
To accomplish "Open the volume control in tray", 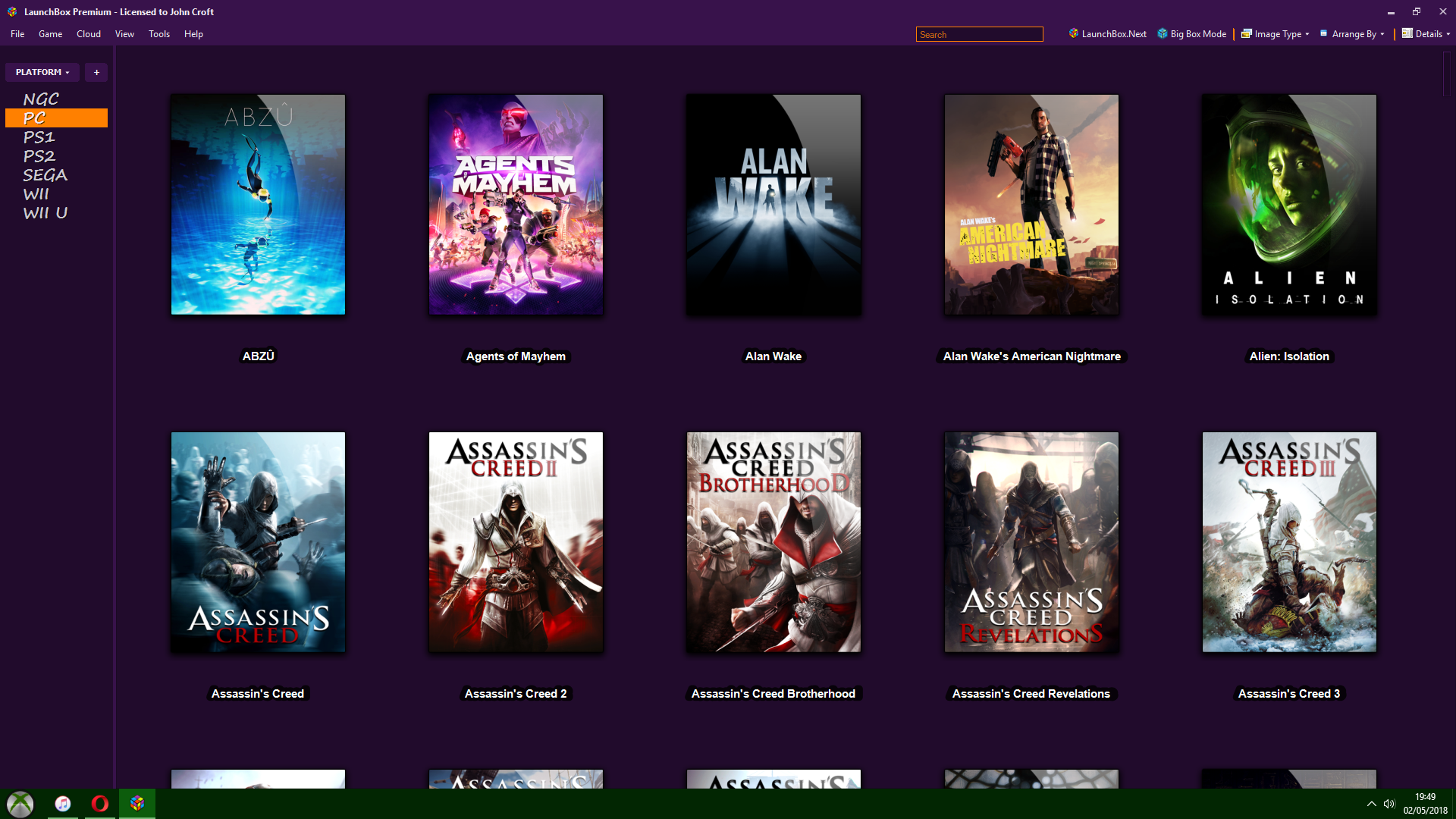I will pyautogui.click(x=1389, y=804).
